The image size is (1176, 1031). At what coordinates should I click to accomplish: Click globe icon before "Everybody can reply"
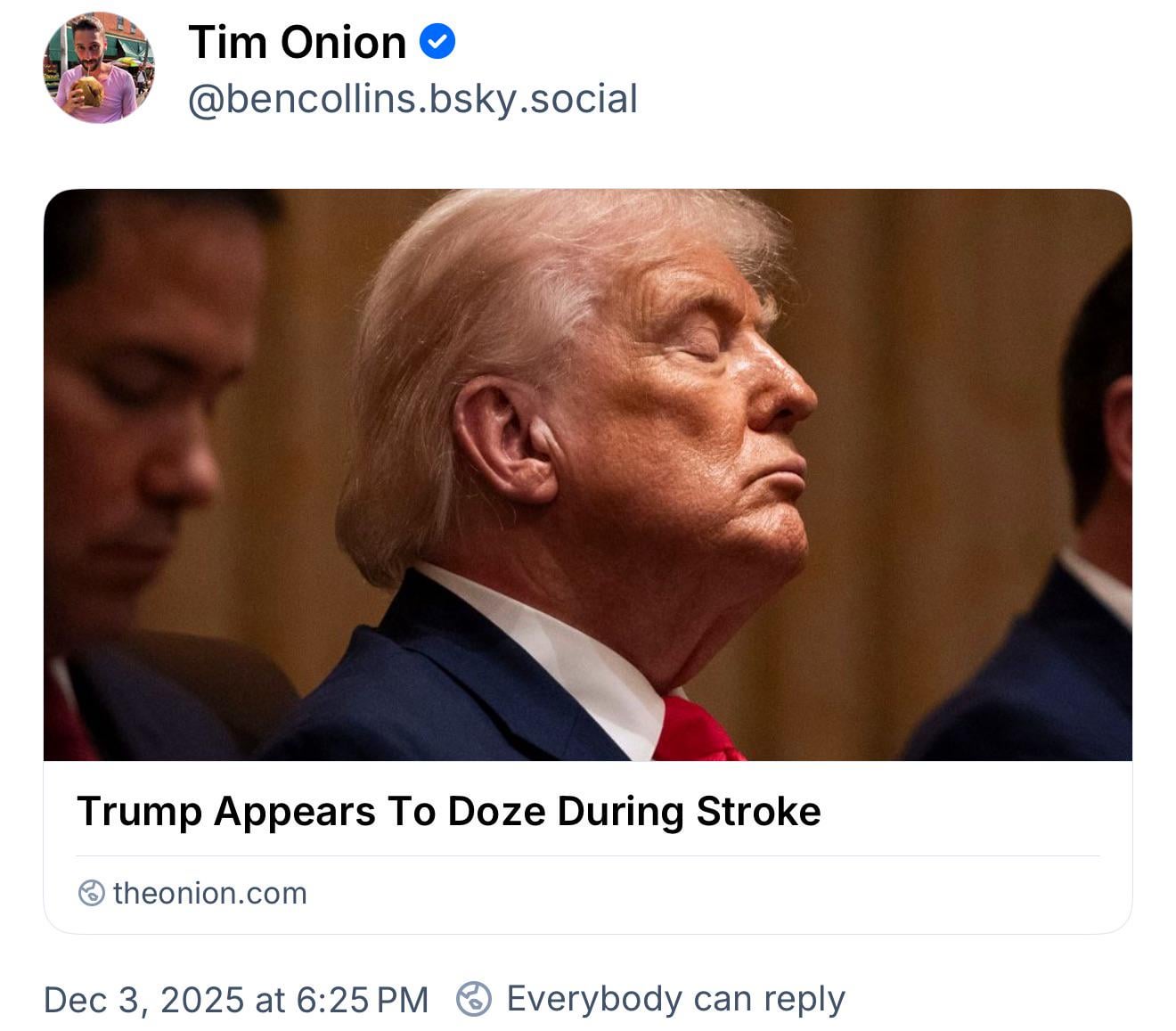(x=473, y=999)
